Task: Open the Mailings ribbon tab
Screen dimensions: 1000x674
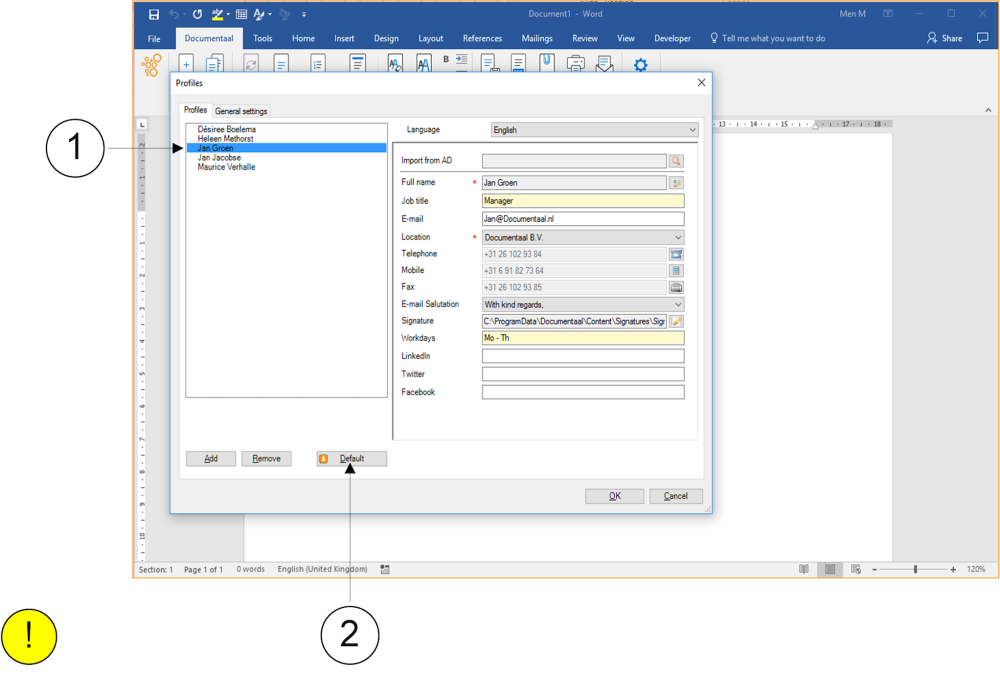Action: 537,38
